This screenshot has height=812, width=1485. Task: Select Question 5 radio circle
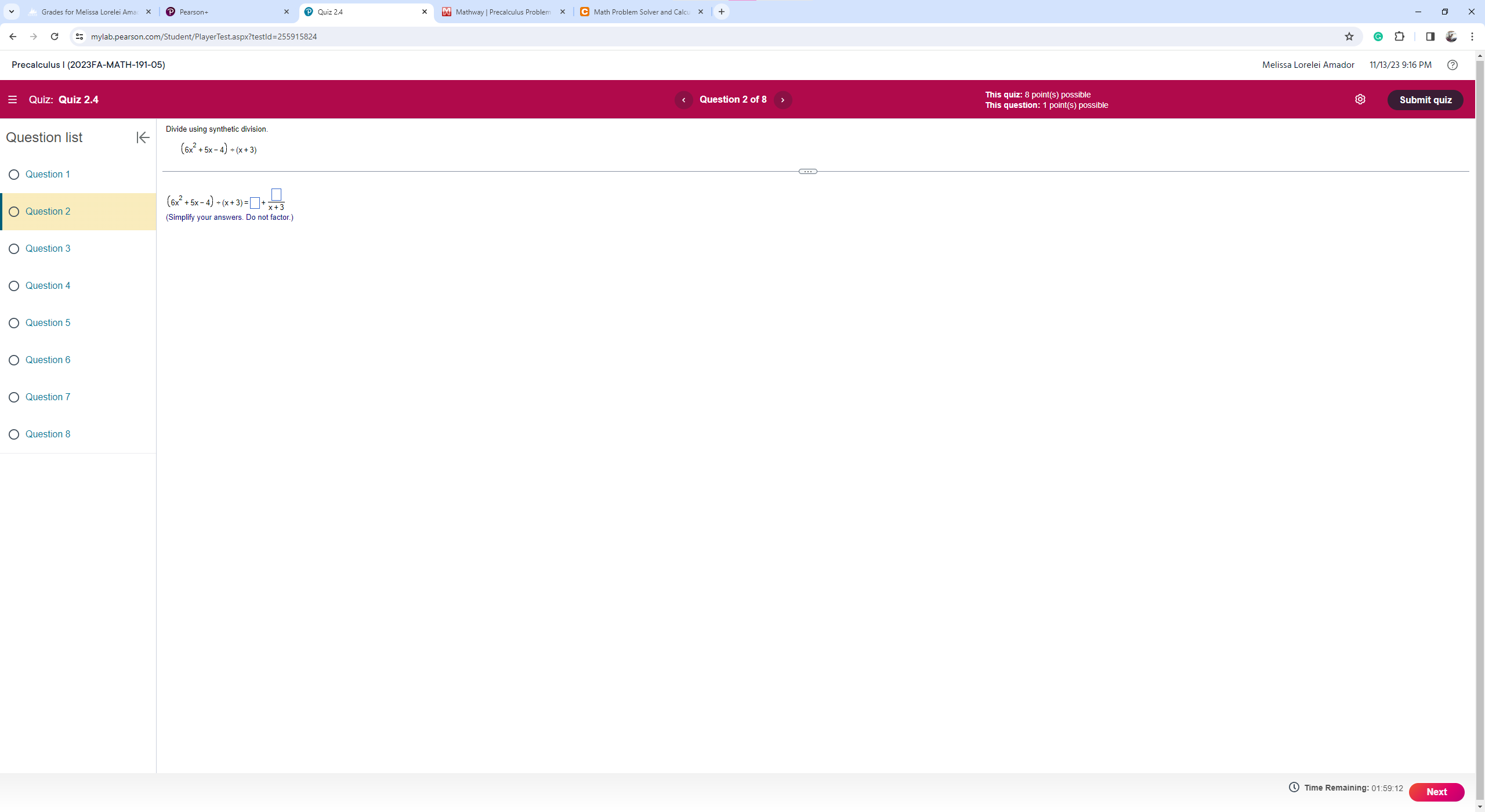click(14, 323)
